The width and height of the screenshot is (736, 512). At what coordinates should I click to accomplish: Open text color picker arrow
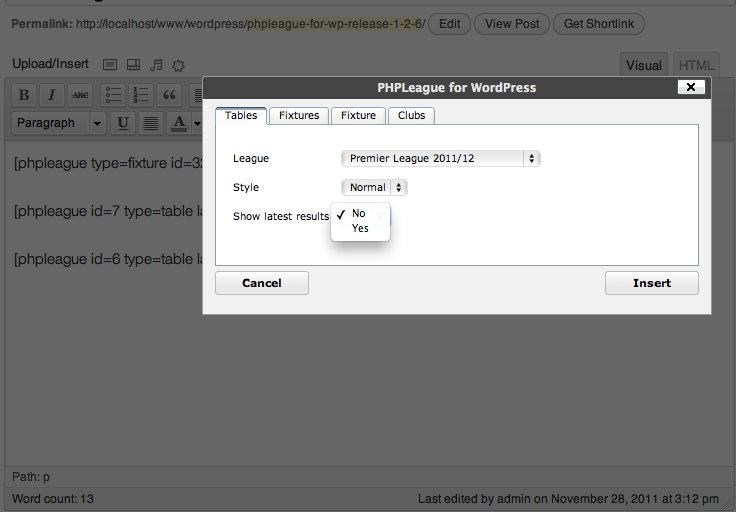[197, 123]
